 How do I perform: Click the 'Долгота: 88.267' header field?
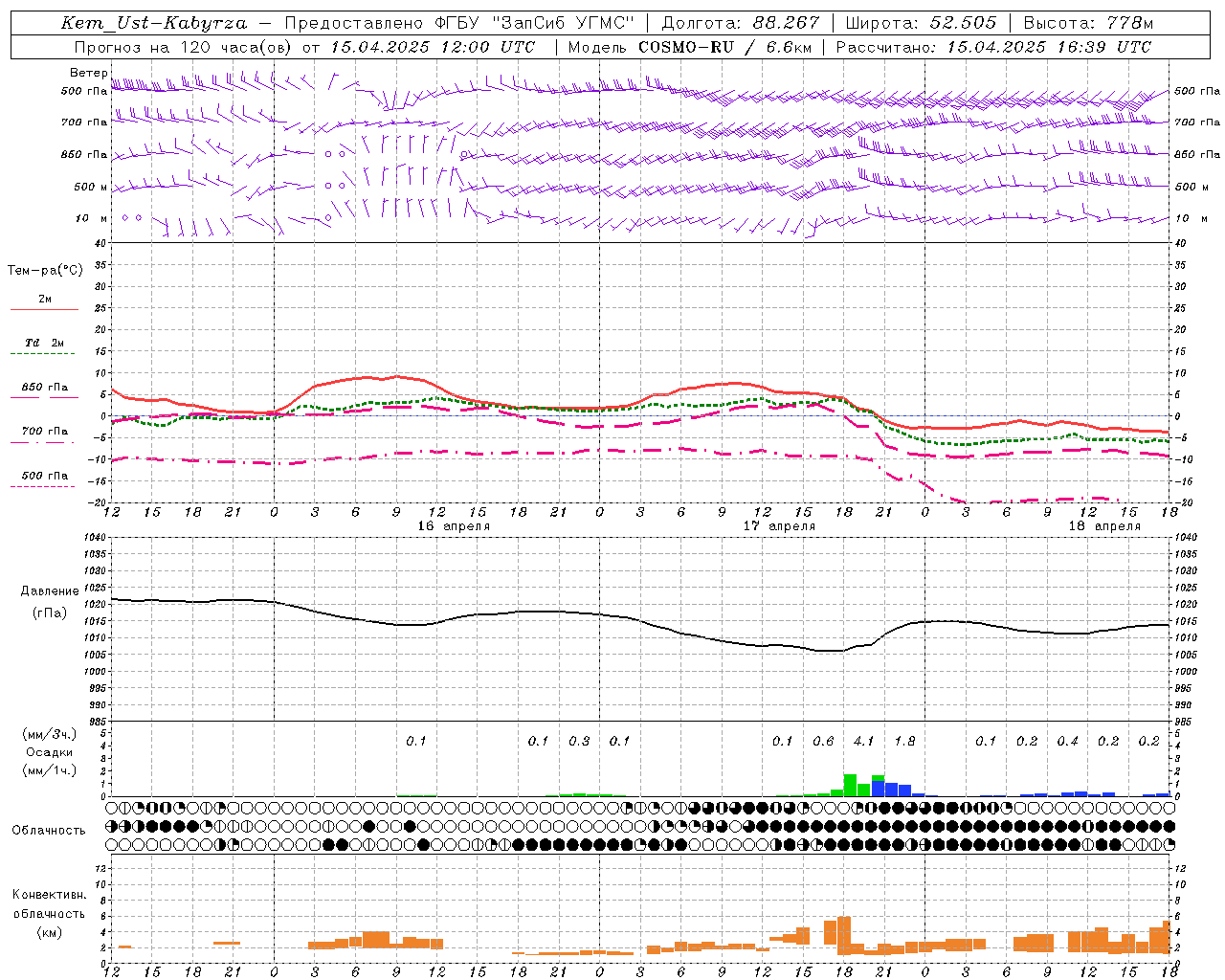(x=741, y=23)
